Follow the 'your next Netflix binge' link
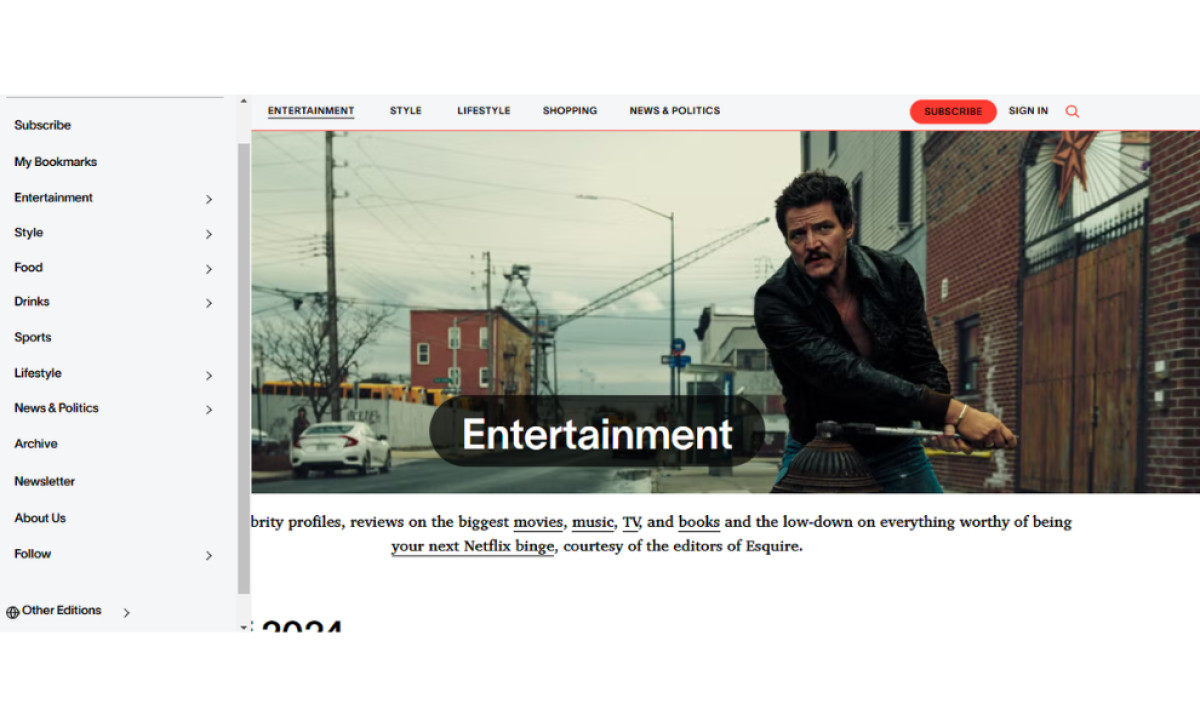Screen dimensions: 1200x727 click(x=472, y=546)
